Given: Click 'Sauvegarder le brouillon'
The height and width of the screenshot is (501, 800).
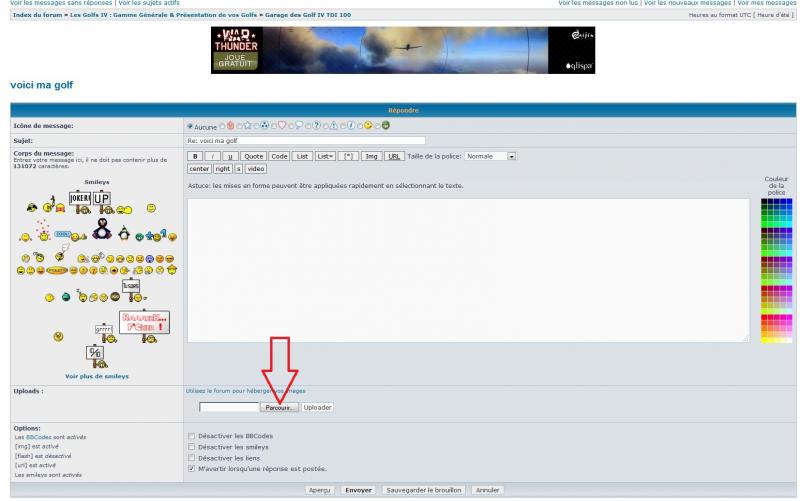Looking at the screenshot, I should coord(424,490).
